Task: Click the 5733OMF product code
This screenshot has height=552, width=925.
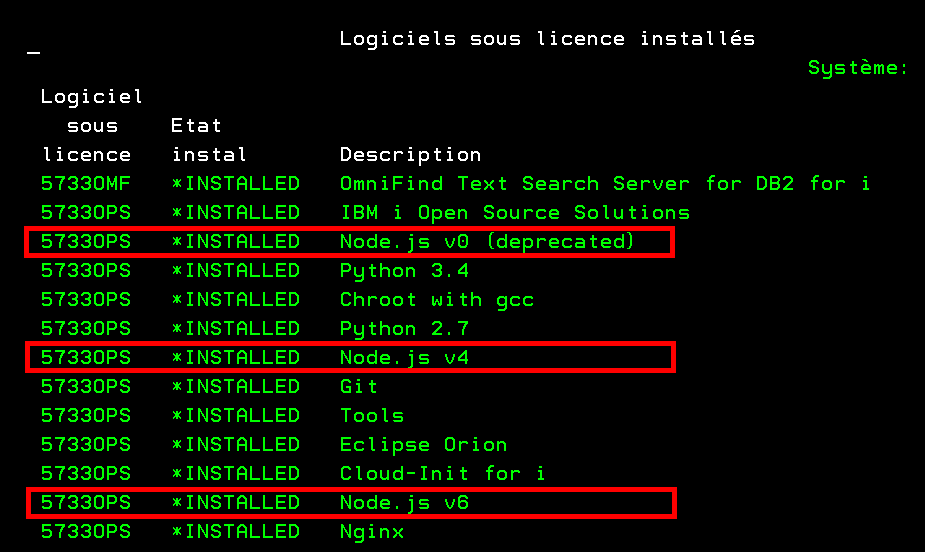Action: coord(86,184)
